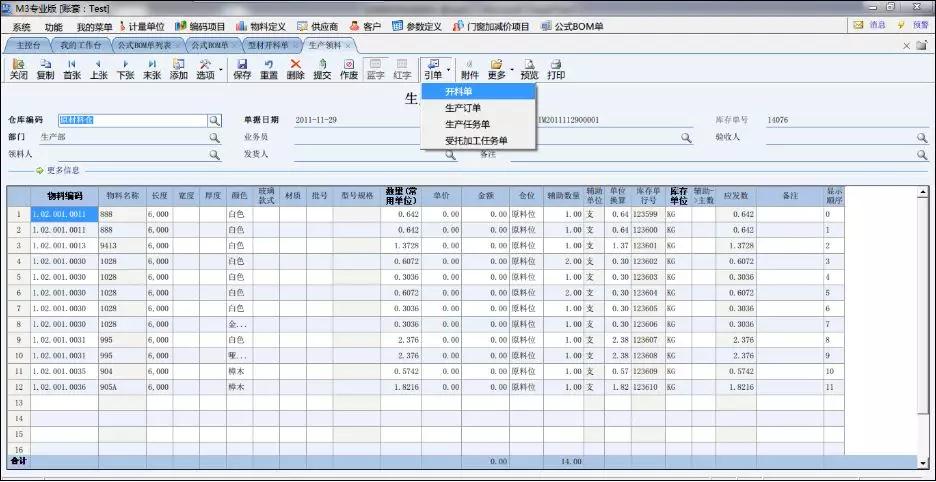The width and height of the screenshot is (936, 482).
Task: Click the 红字 toolbar icon
Action: pos(402,70)
